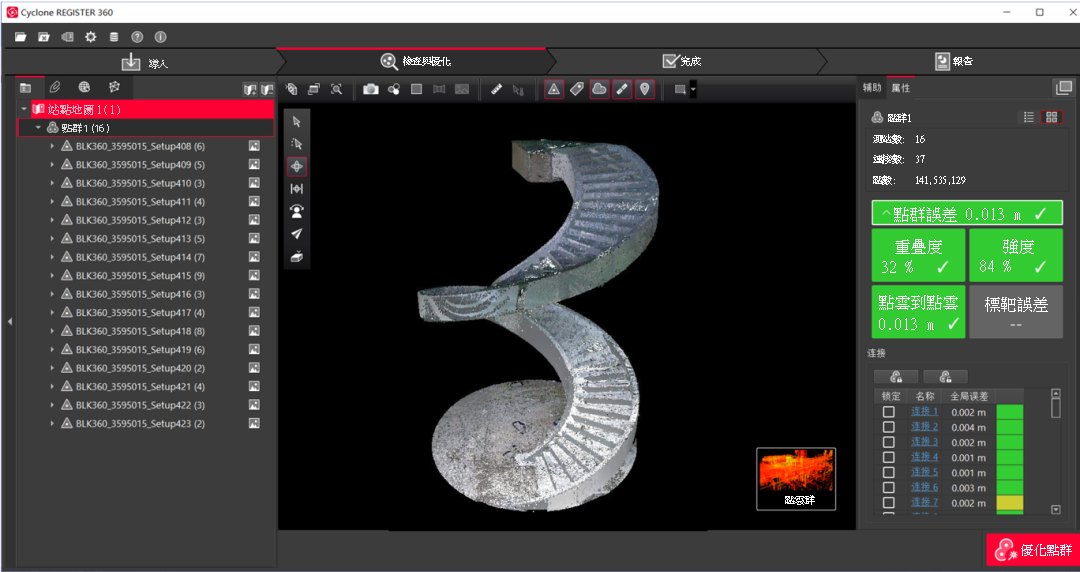The width and height of the screenshot is (1080, 572).
Task: Toggle point cloud visibility cloud icon
Action: coord(599,89)
